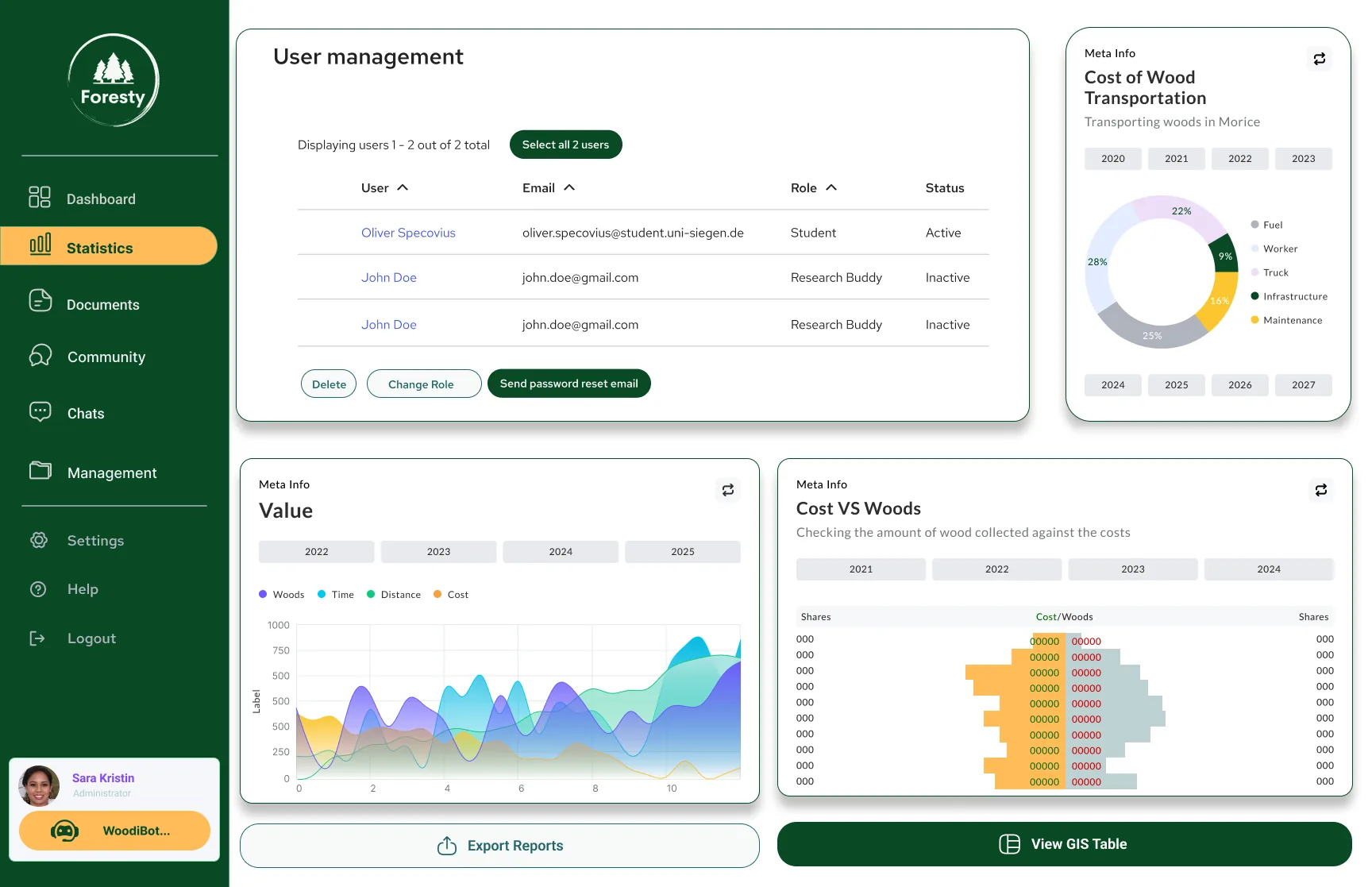Sort table by Email column arrow
1372x887 pixels.
(x=569, y=187)
